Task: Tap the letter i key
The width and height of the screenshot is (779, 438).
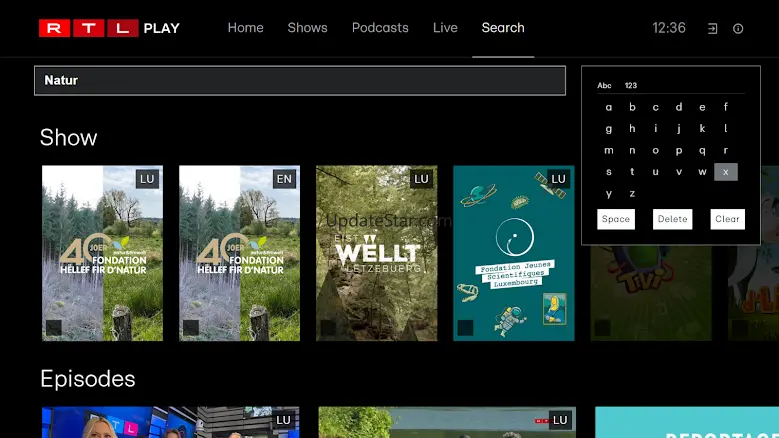Action: click(x=655, y=129)
